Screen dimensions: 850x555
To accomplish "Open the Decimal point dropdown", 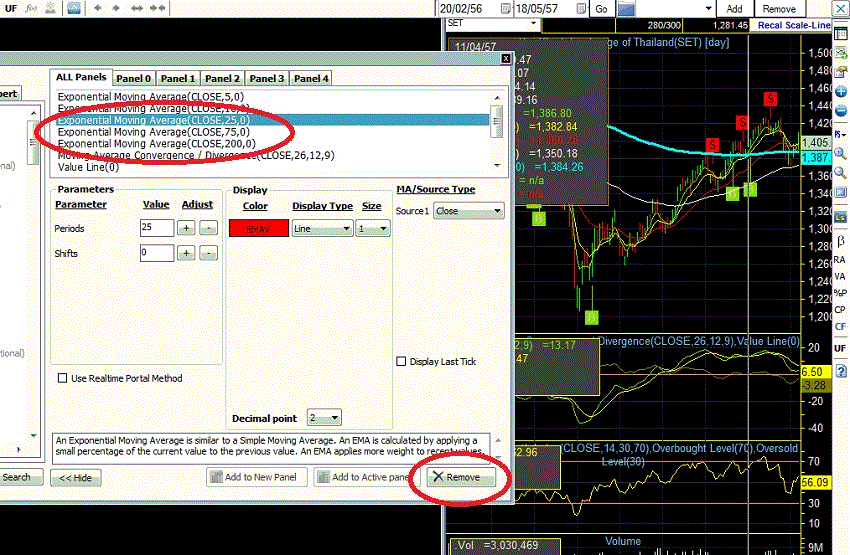I will click(x=324, y=418).
